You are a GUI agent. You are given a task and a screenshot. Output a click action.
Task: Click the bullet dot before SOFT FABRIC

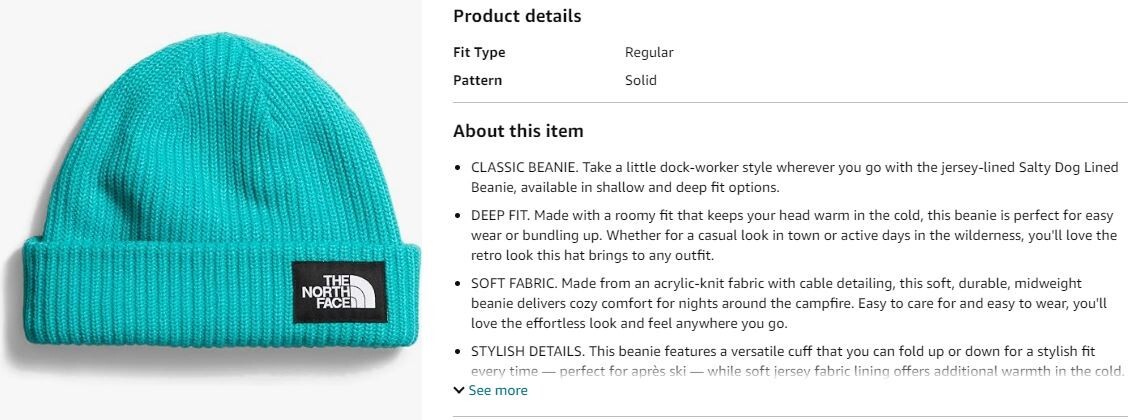457,284
